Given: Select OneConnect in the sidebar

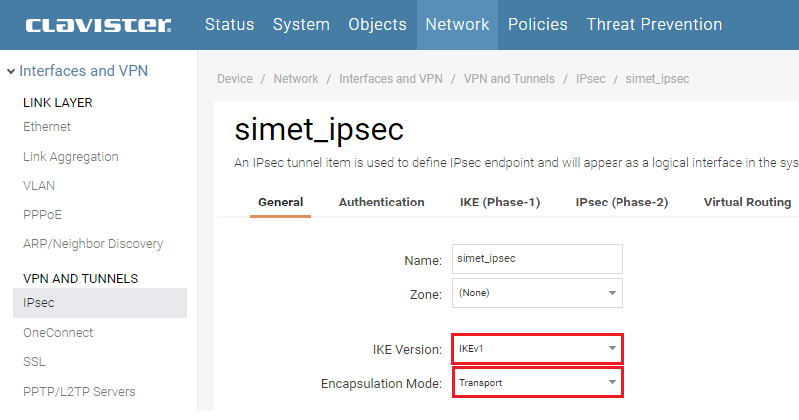Looking at the screenshot, I should point(58,333).
